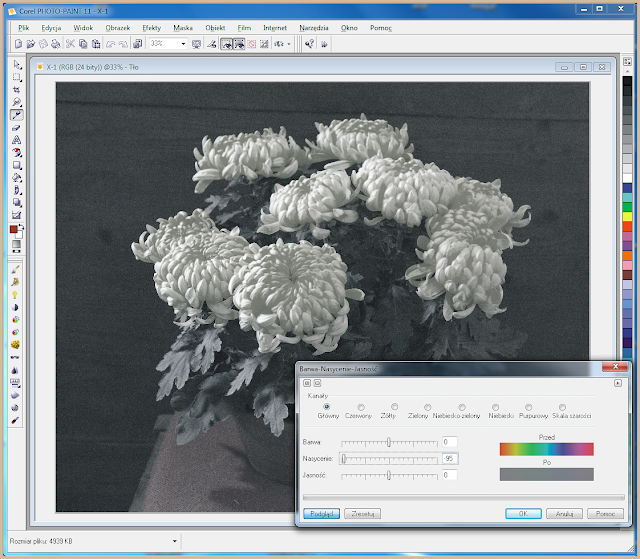Click the Cut scissors icon
Image resolution: width=640 pixels, height=559 pixels.
[71, 44]
